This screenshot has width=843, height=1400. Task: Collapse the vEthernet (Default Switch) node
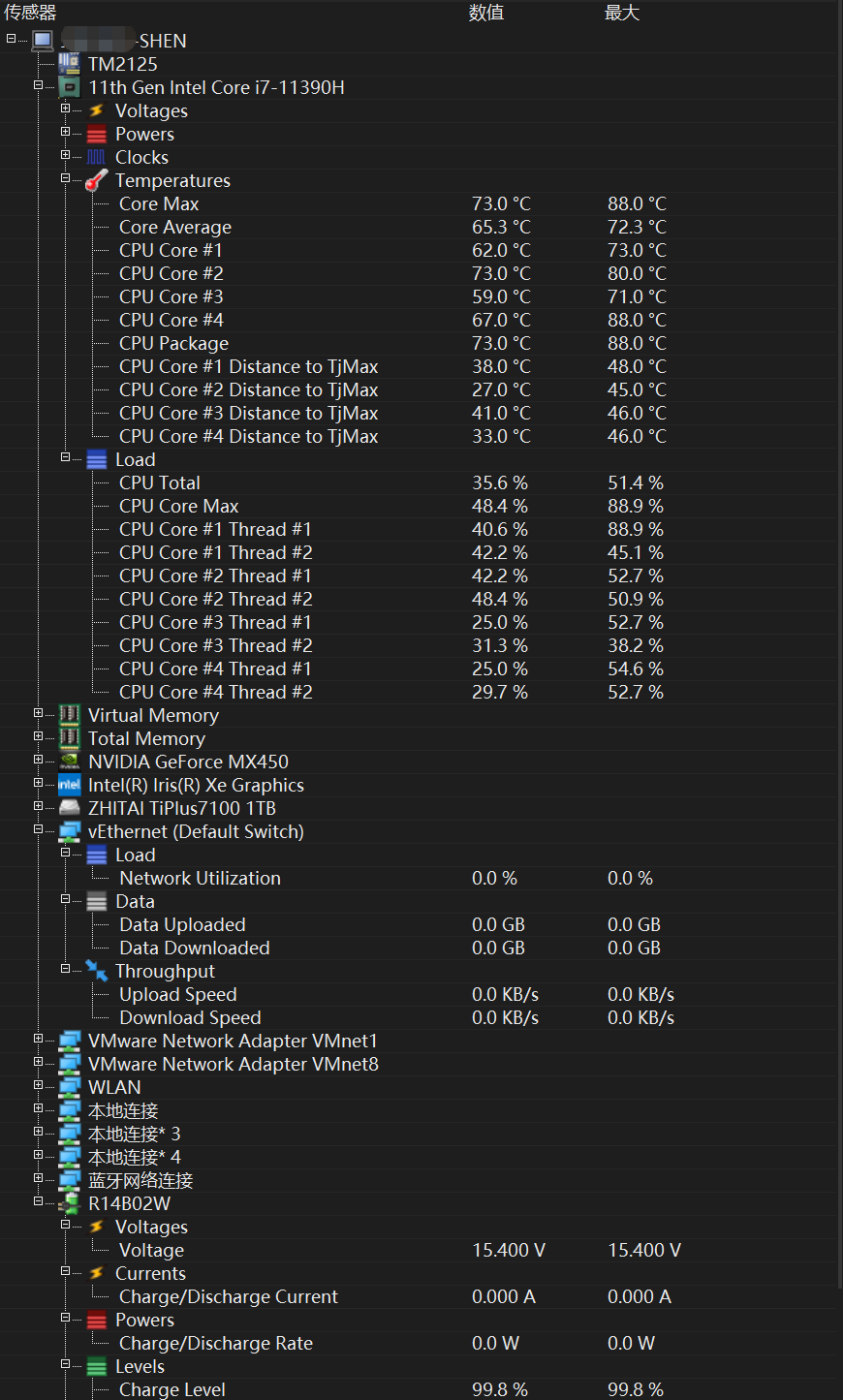(38, 829)
